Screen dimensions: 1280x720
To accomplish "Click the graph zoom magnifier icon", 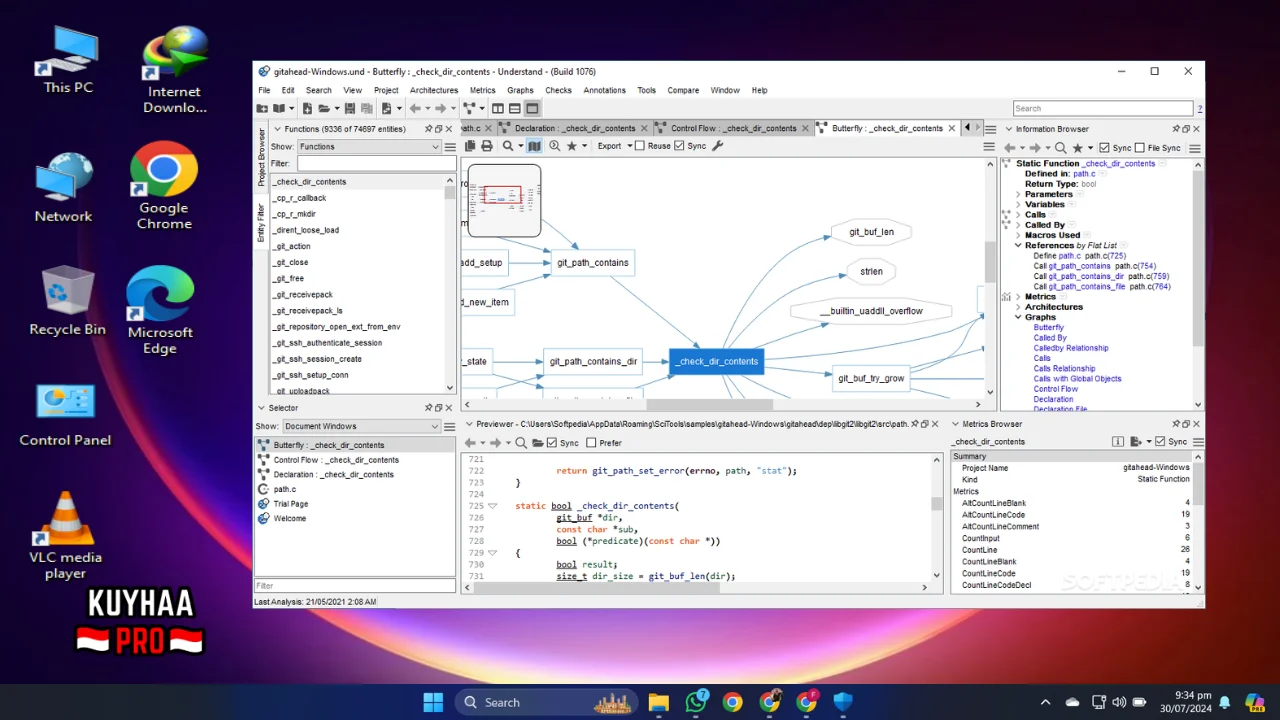I will coord(554,146).
